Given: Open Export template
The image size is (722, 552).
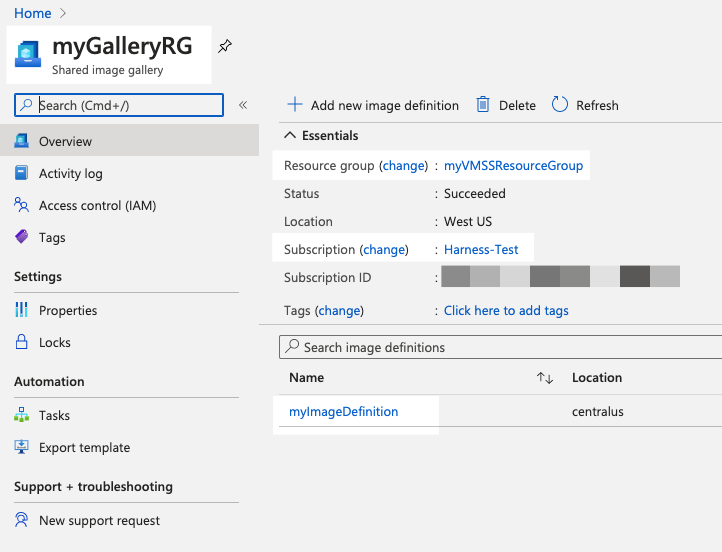Looking at the screenshot, I should click(85, 448).
